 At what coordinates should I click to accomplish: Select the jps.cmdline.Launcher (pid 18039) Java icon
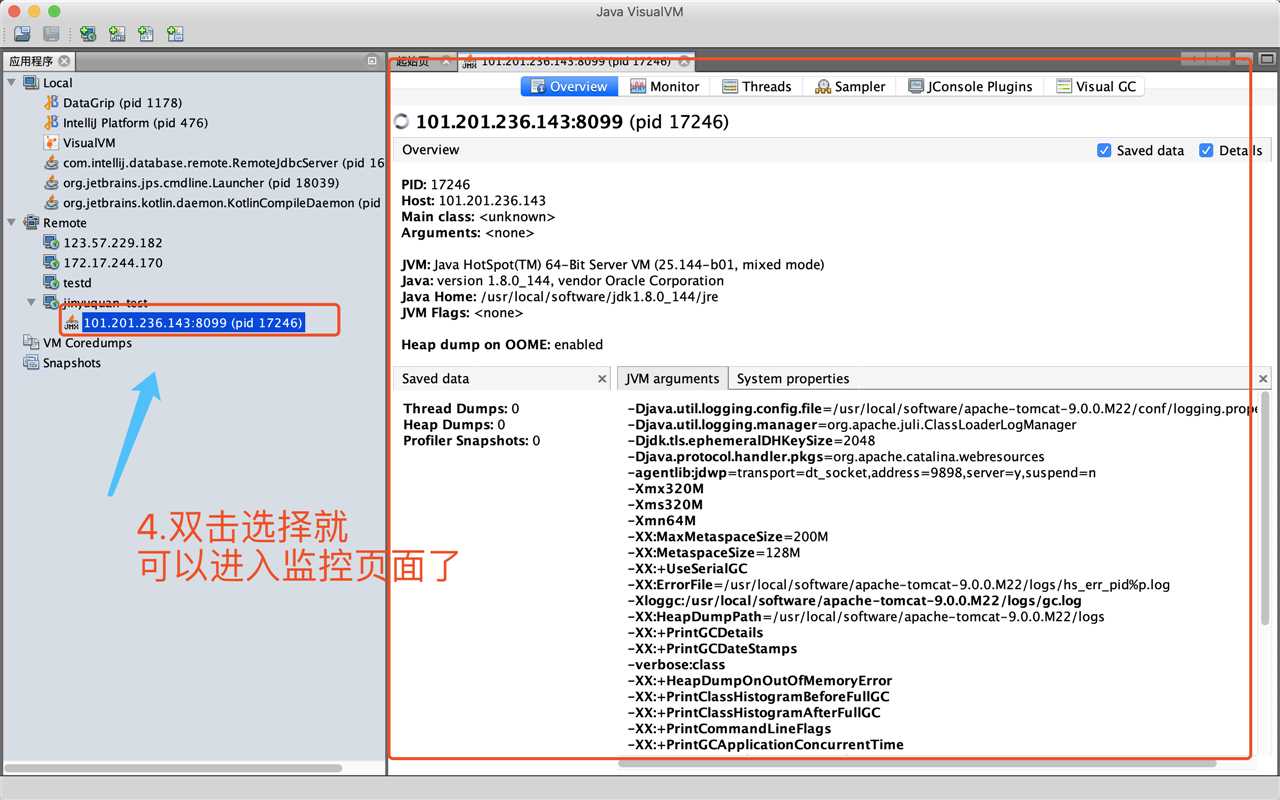pos(51,183)
